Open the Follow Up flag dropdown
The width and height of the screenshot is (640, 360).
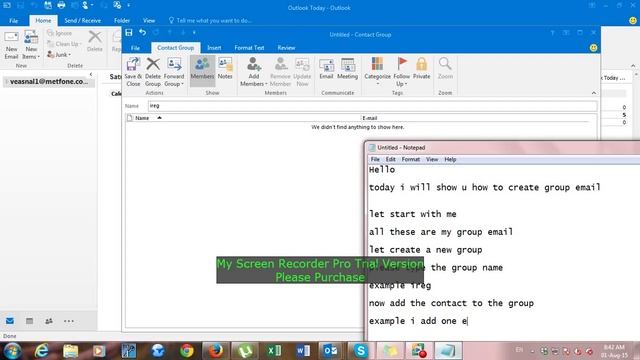click(402, 72)
